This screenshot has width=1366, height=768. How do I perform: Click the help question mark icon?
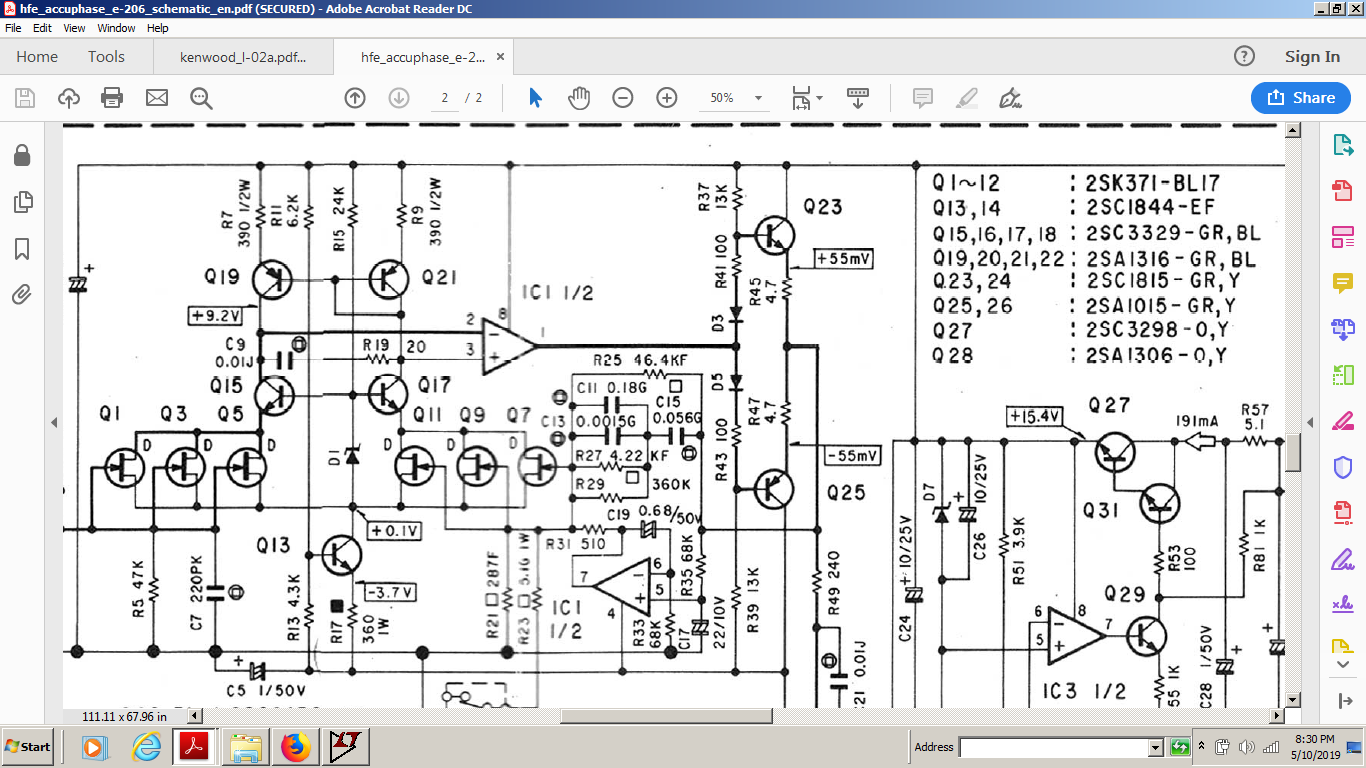click(x=1244, y=57)
